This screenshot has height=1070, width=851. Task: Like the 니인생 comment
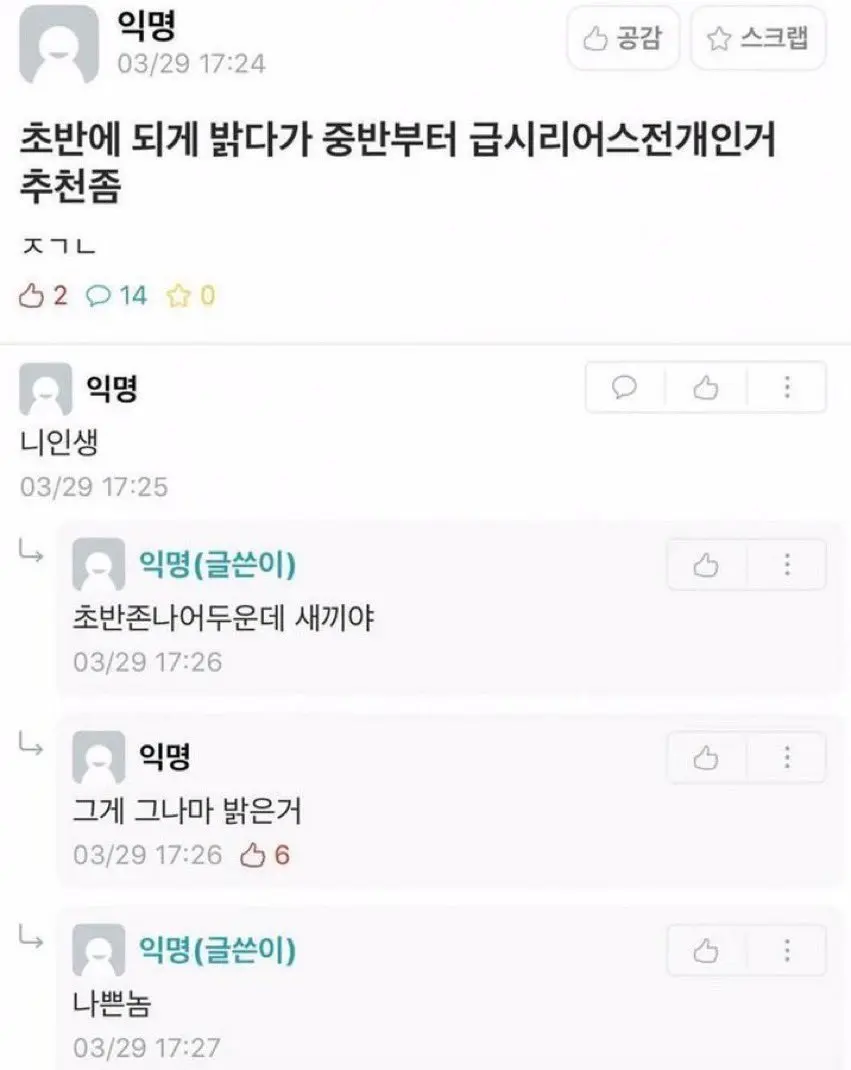point(706,387)
